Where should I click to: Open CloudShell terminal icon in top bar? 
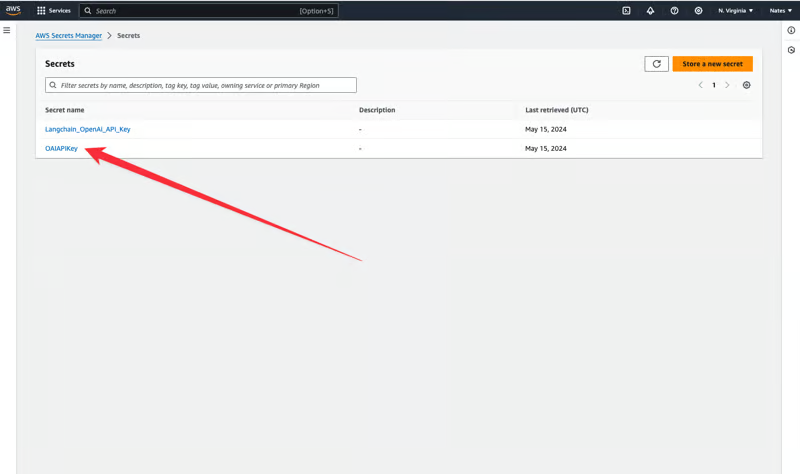click(626, 11)
